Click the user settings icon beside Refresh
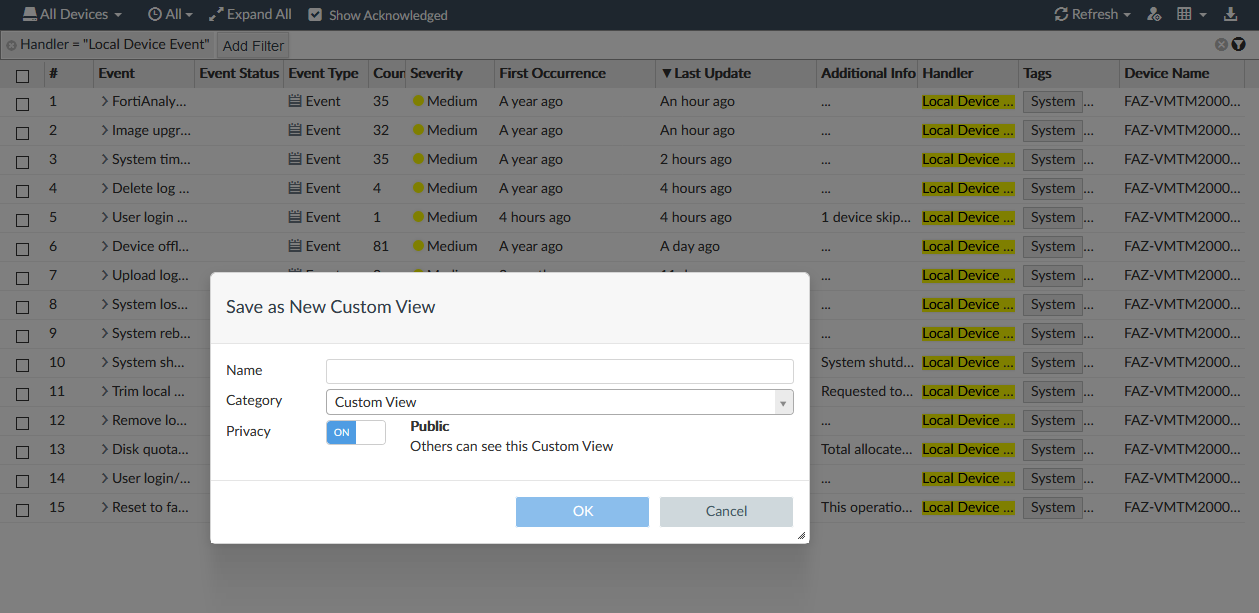 click(1153, 14)
